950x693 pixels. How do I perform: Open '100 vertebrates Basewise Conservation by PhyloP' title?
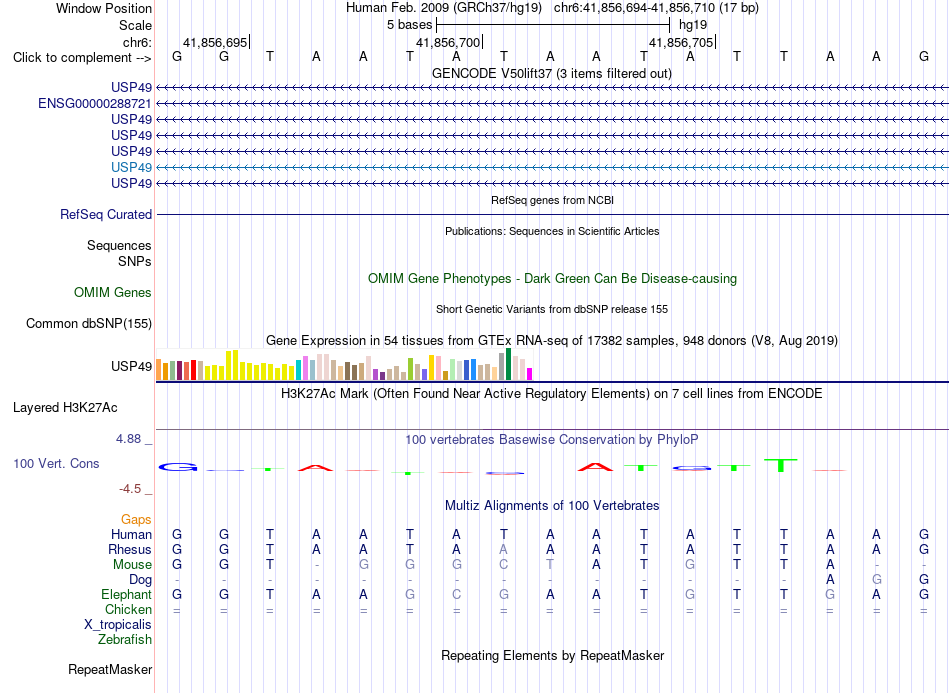(552, 440)
